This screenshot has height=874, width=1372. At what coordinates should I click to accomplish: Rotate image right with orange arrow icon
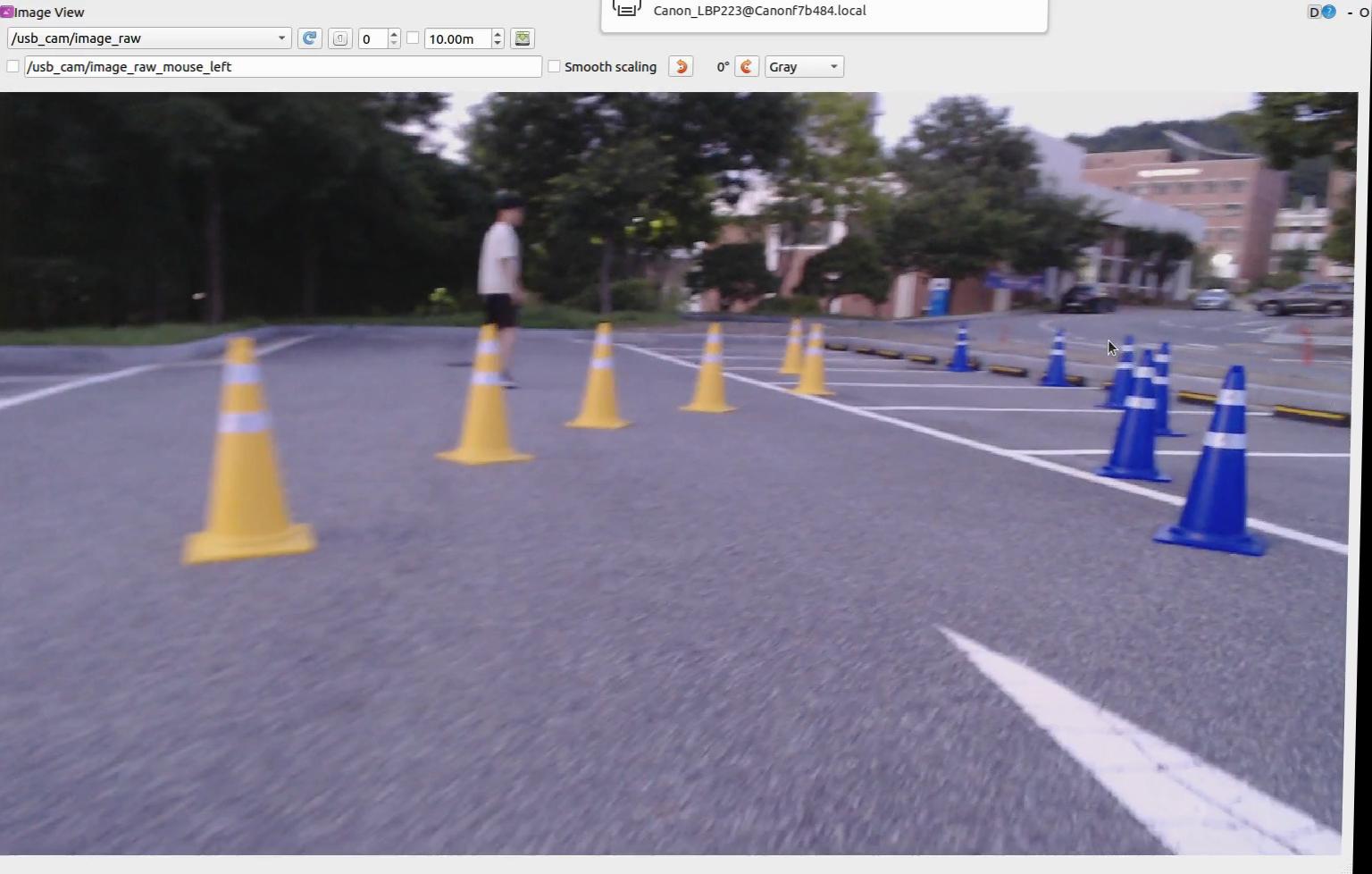point(747,67)
